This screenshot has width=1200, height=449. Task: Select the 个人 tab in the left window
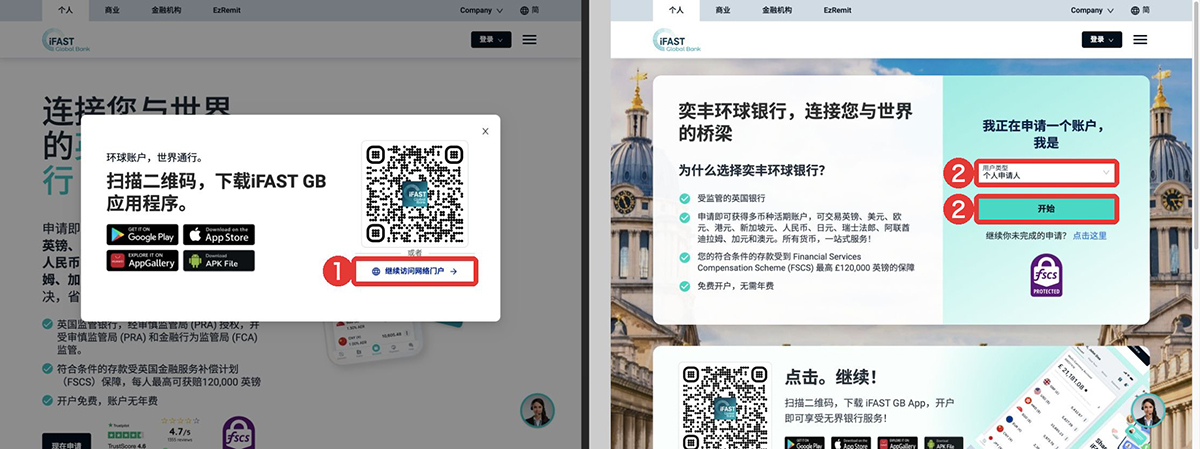tap(66, 10)
